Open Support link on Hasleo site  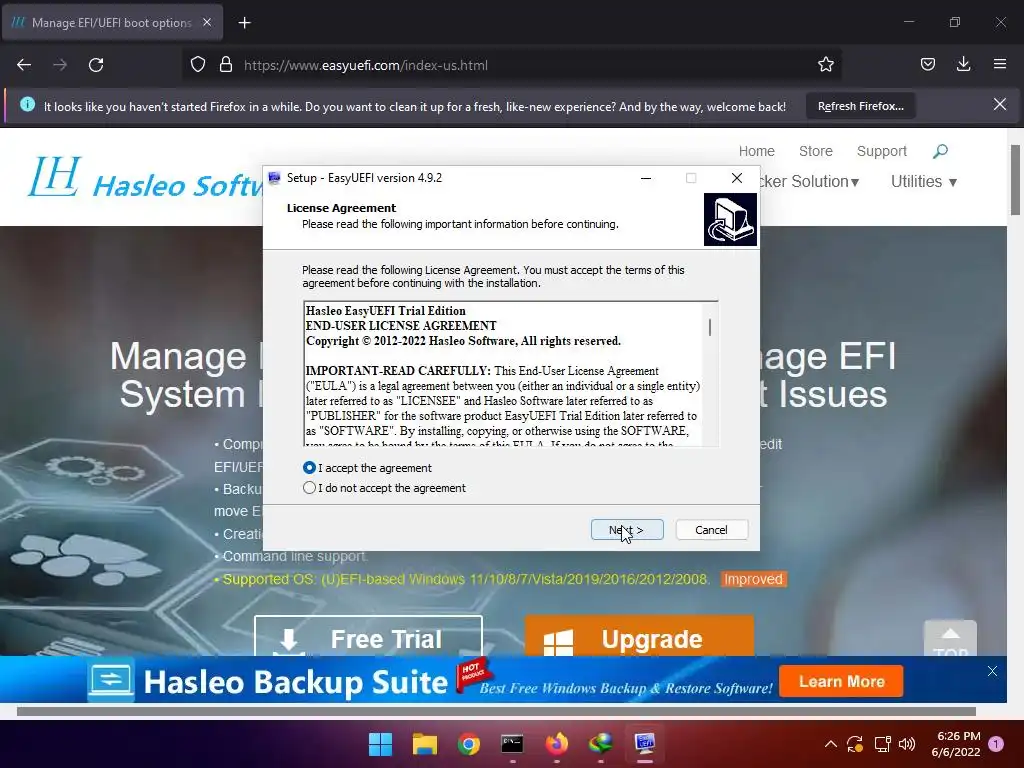tap(882, 151)
